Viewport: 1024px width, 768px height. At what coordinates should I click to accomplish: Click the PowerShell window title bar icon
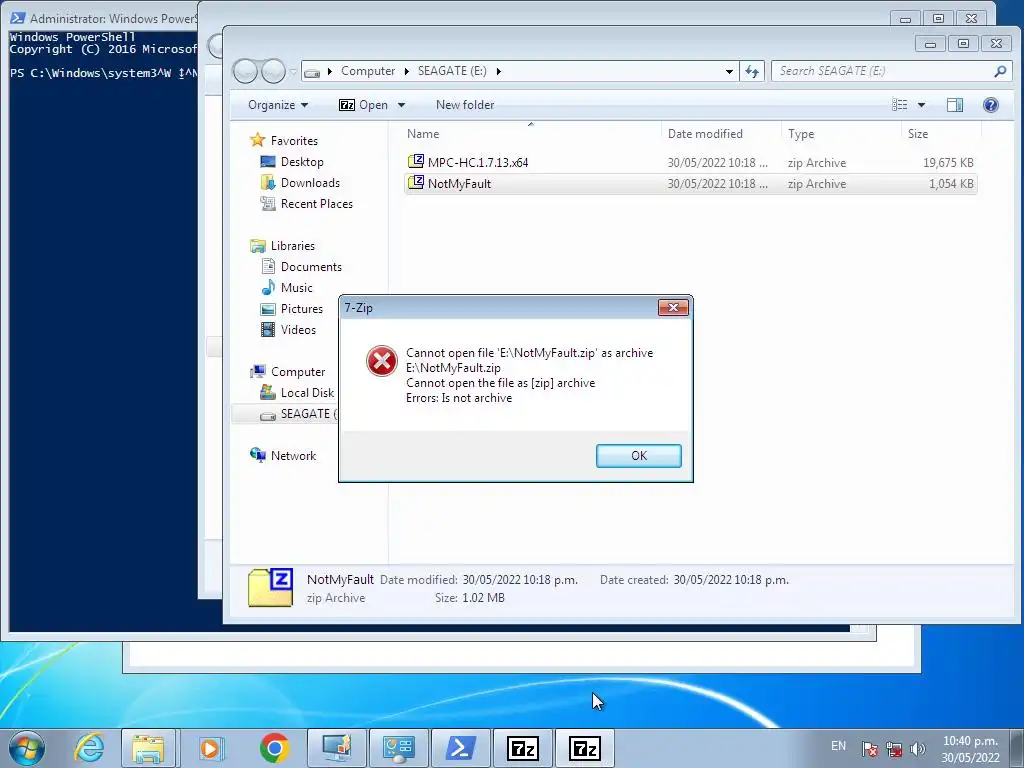pos(18,18)
